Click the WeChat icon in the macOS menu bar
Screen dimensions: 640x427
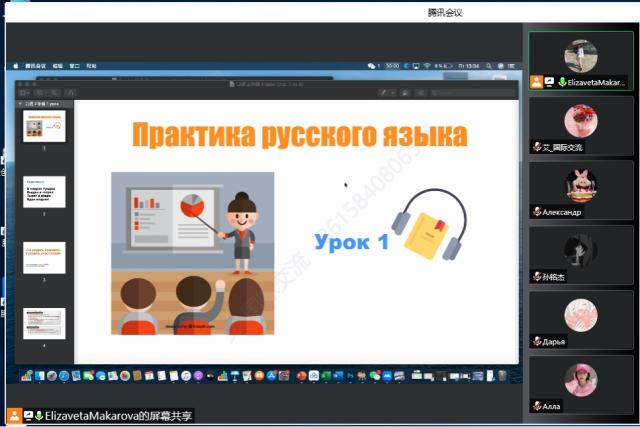[371, 66]
